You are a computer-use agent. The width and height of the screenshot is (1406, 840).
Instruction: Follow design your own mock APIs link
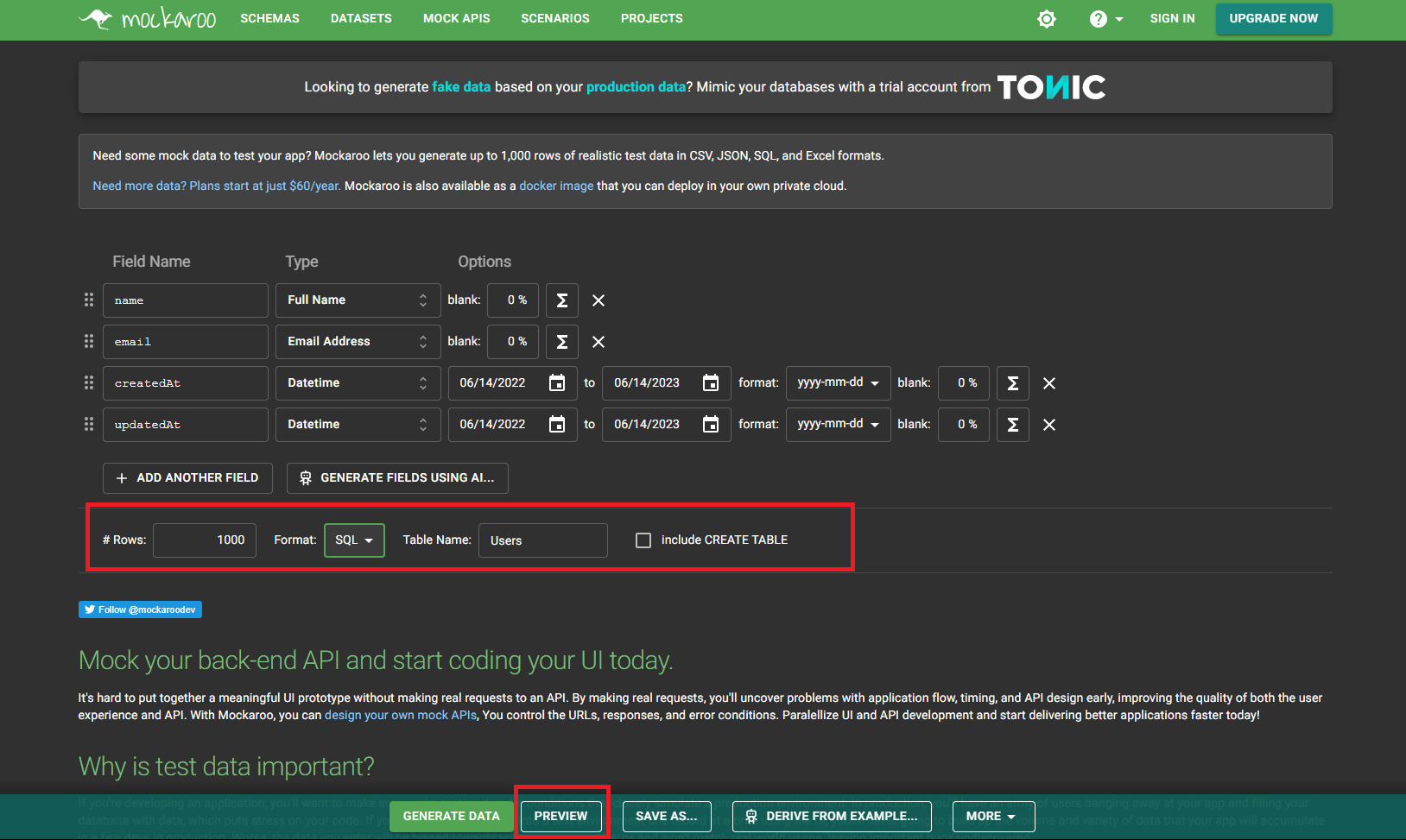coord(401,715)
